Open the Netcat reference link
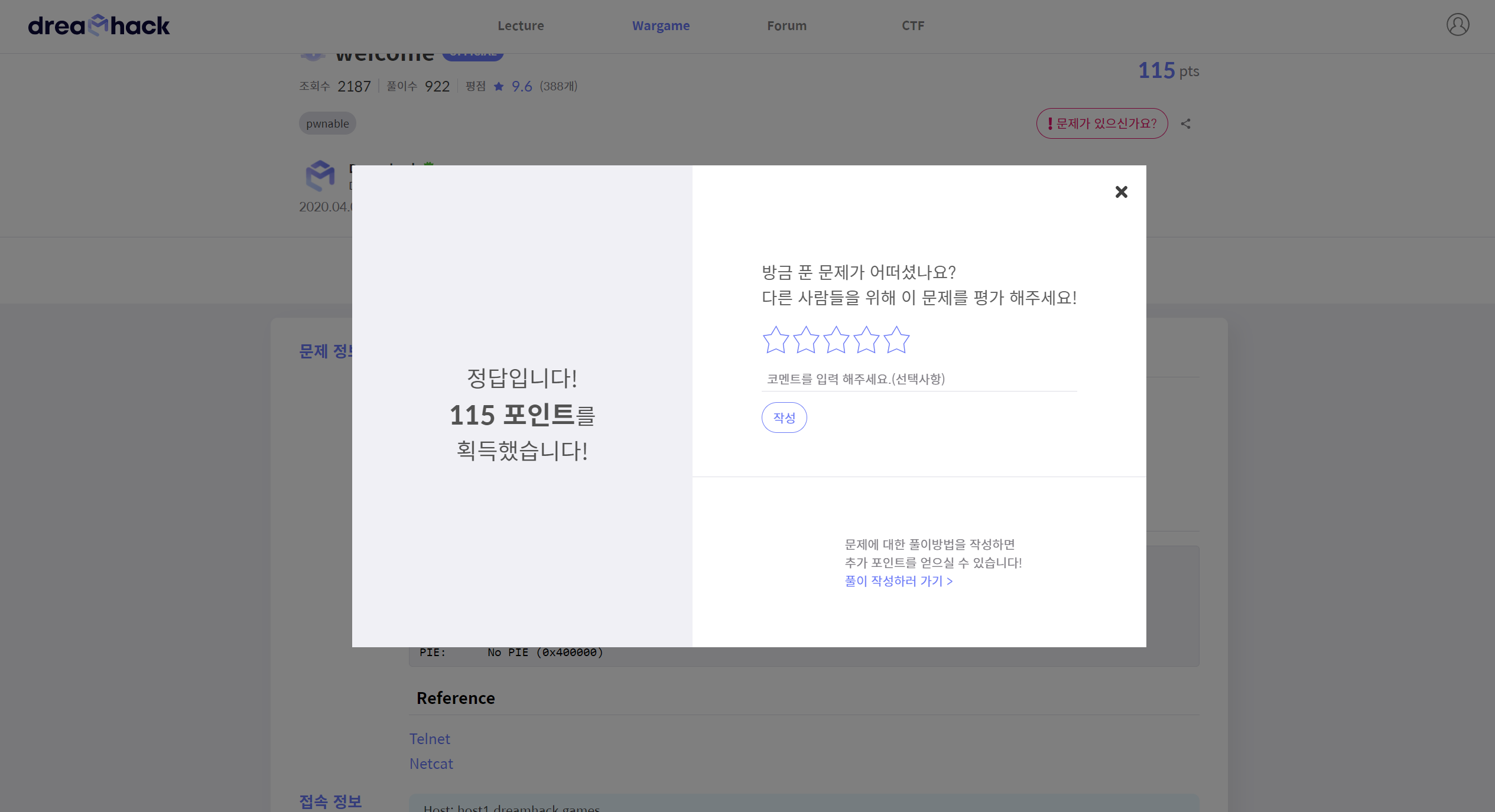The image size is (1495, 812). coord(431,764)
